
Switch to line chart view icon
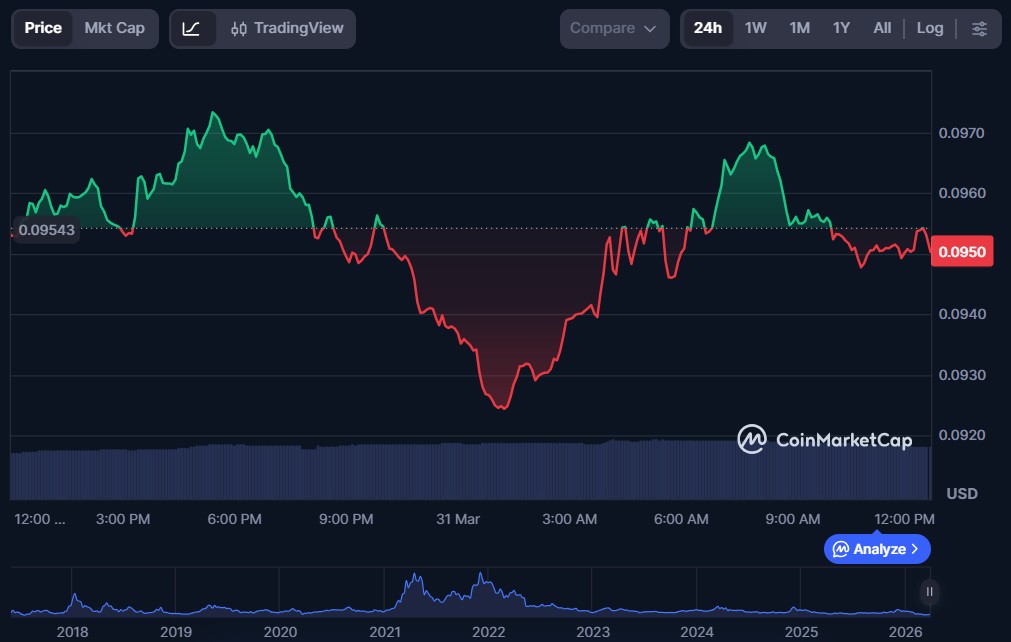click(x=192, y=29)
